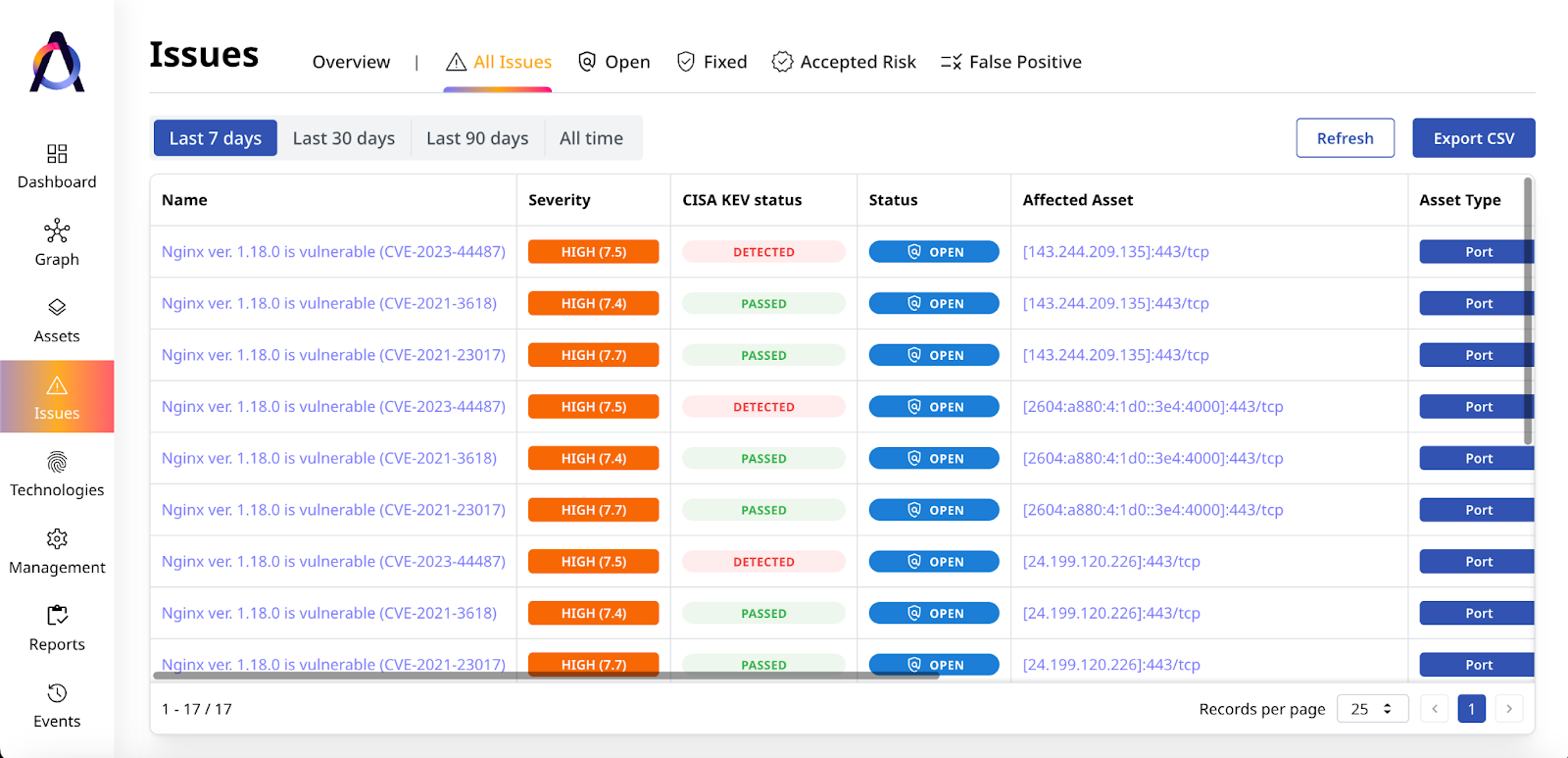Viewport: 1568px width, 758px height.
Task: Click OPEN status in first row
Action: point(934,252)
